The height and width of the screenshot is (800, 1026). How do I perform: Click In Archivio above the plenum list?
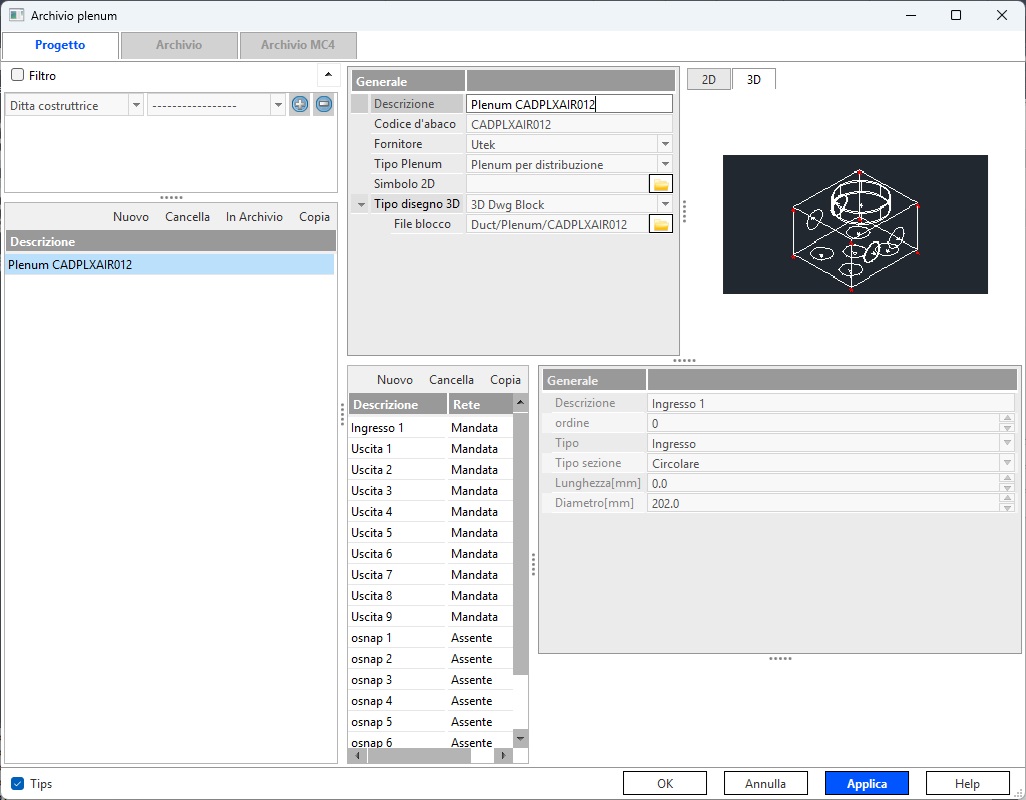coord(254,217)
